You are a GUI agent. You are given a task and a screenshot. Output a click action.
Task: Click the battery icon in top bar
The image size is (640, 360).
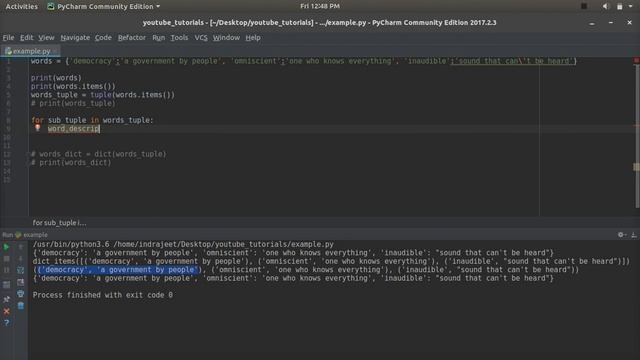(620, 6)
